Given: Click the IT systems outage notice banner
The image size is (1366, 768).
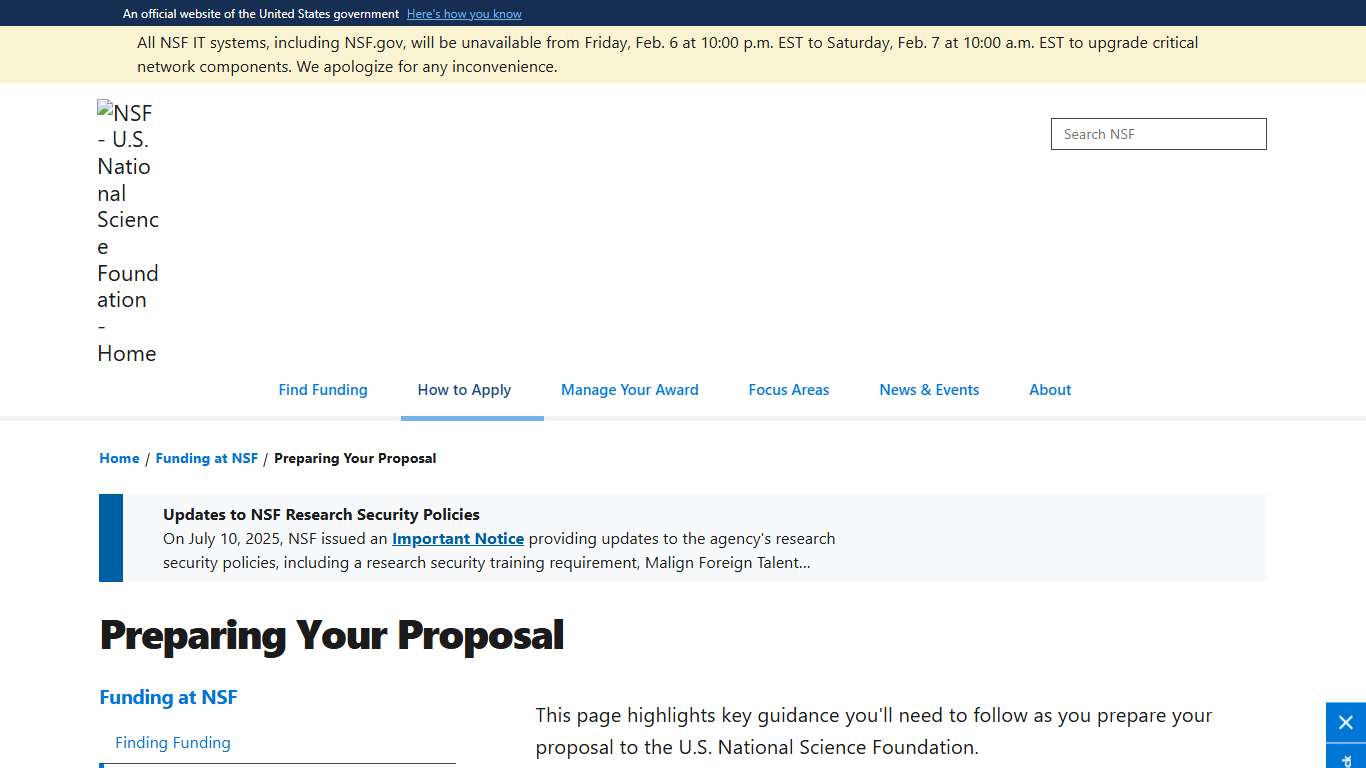Looking at the screenshot, I should (668, 54).
